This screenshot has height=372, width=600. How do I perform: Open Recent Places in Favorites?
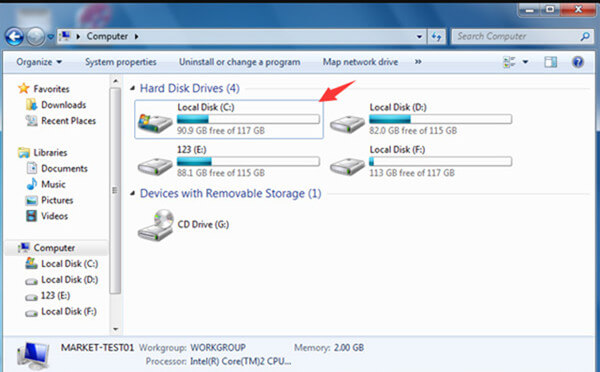pyautogui.click(x=68, y=121)
